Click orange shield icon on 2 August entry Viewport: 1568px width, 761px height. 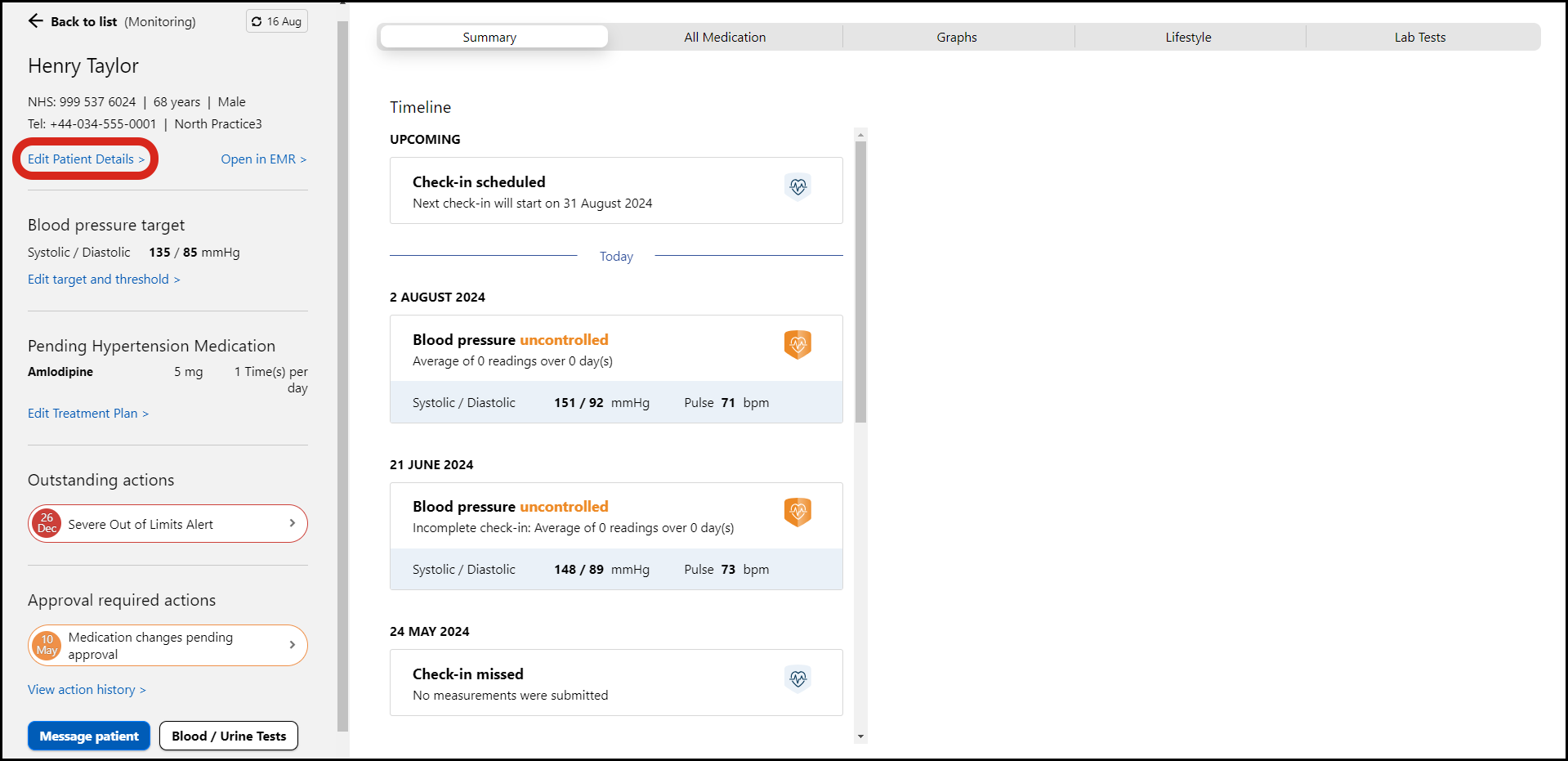(x=797, y=345)
